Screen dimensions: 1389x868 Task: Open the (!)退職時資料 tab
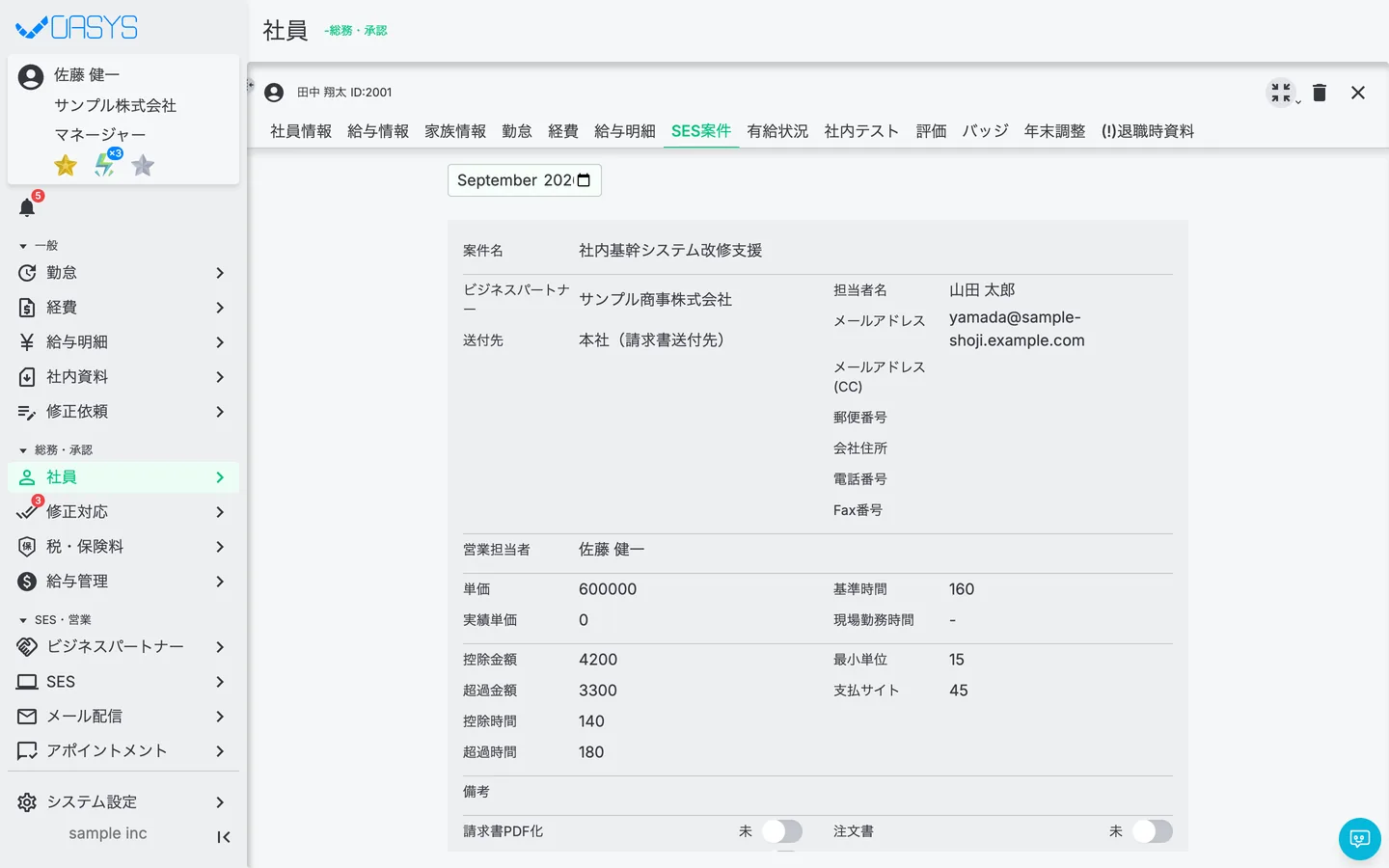[1148, 131]
